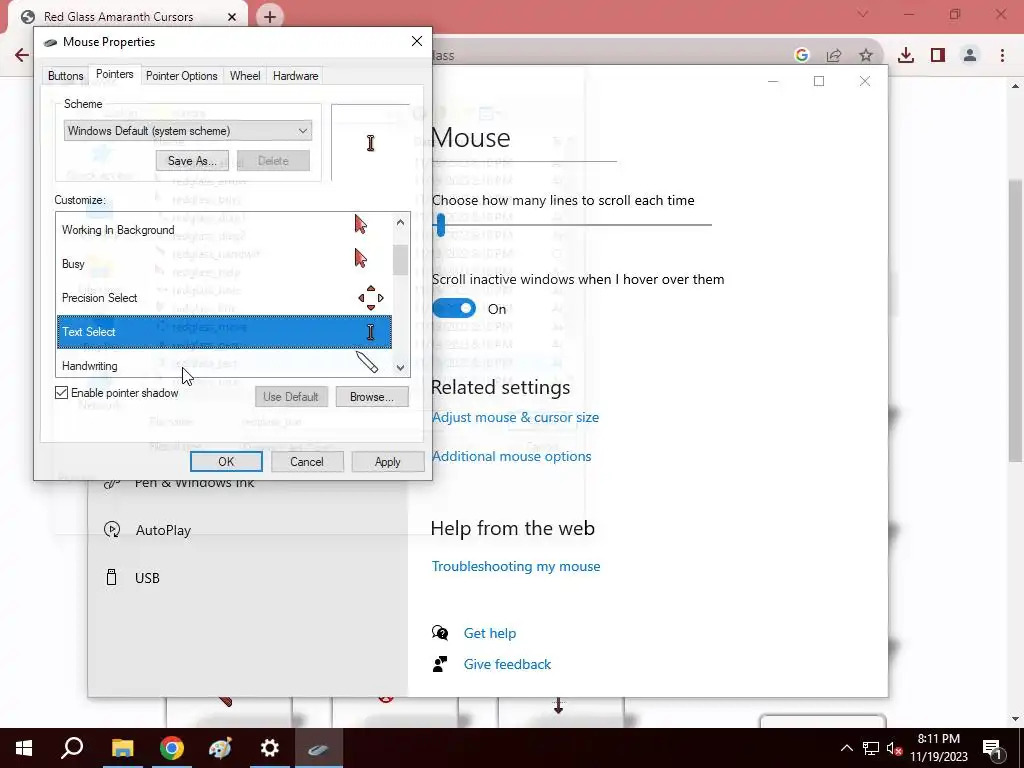Open Adjust mouse & cursor size link

pos(515,417)
